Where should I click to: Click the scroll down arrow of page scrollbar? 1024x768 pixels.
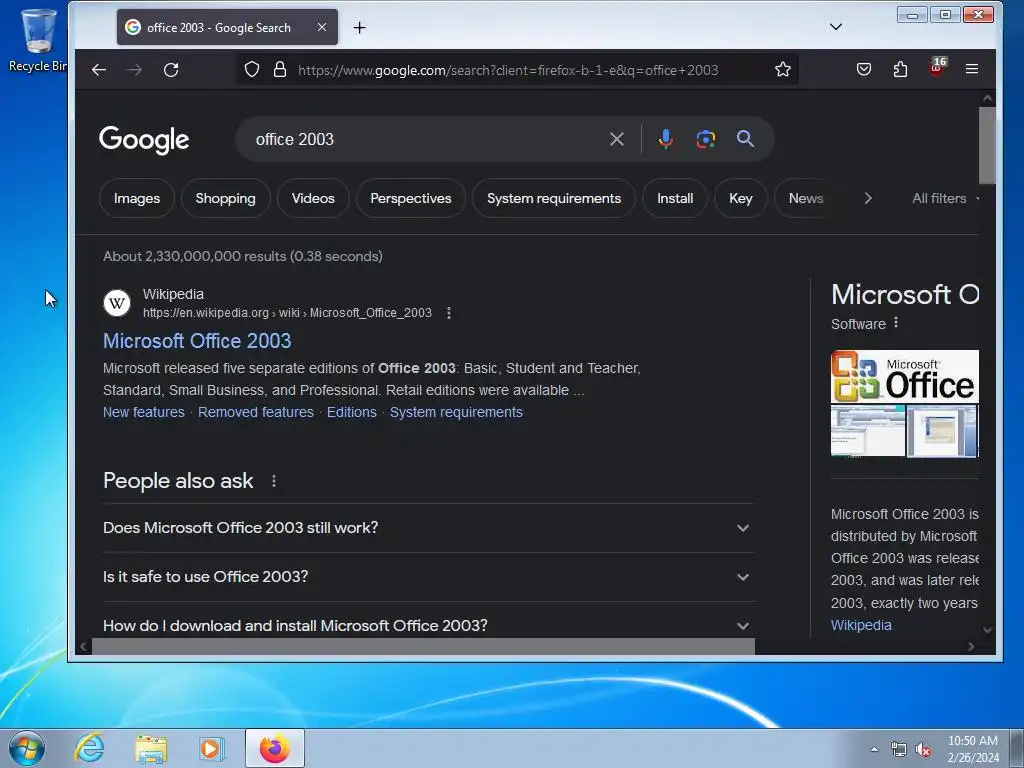[x=987, y=630]
